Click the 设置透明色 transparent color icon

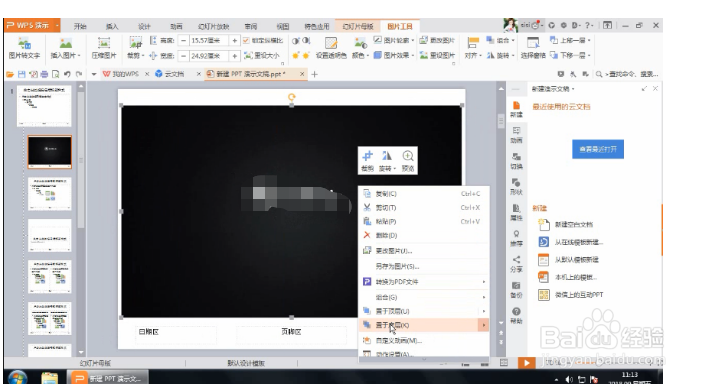(x=331, y=48)
